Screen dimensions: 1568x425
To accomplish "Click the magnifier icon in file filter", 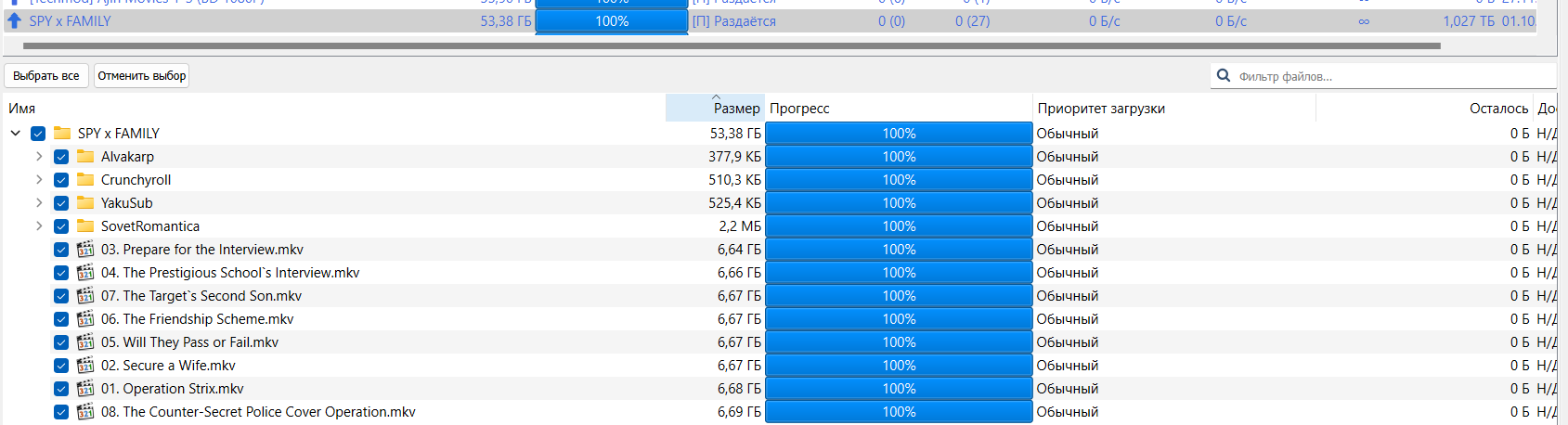I will click(x=1224, y=76).
